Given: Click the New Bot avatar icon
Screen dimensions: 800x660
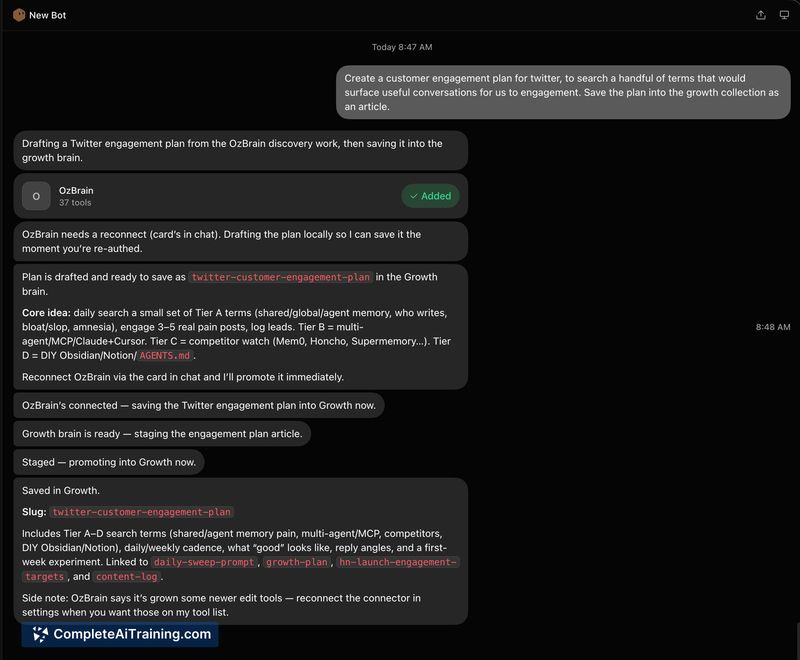Looking at the screenshot, I should 19,15.
